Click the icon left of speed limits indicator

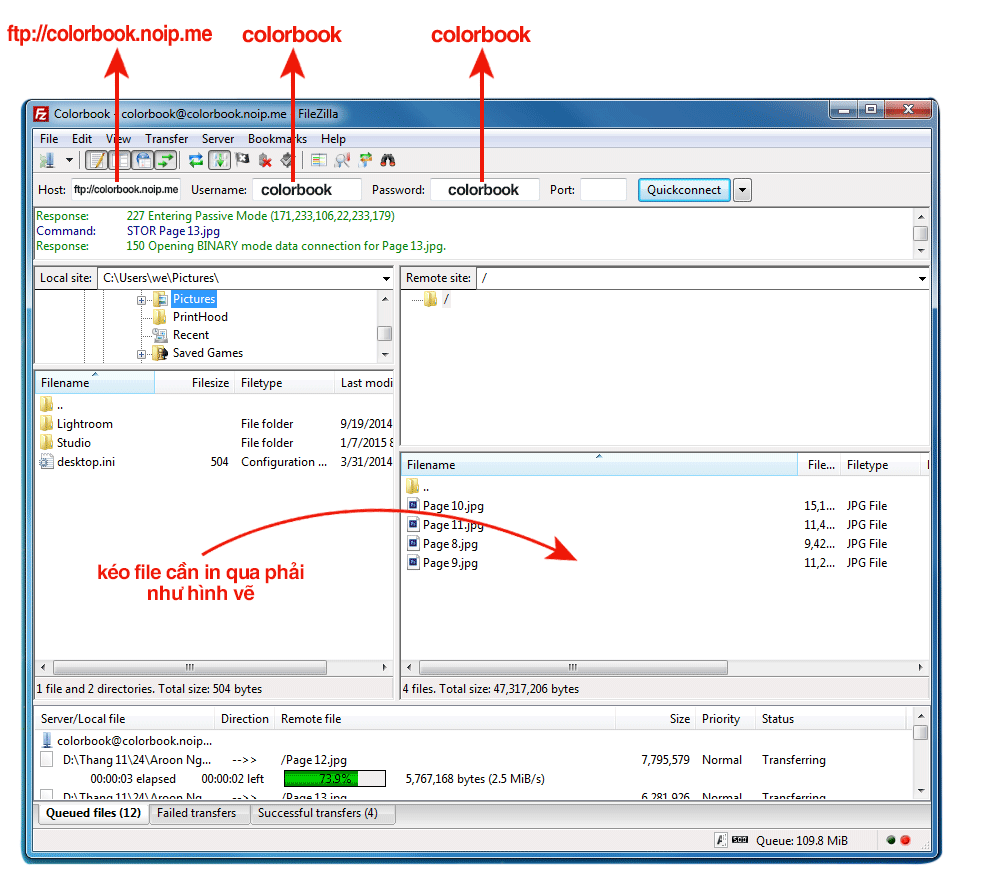coord(721,840)
